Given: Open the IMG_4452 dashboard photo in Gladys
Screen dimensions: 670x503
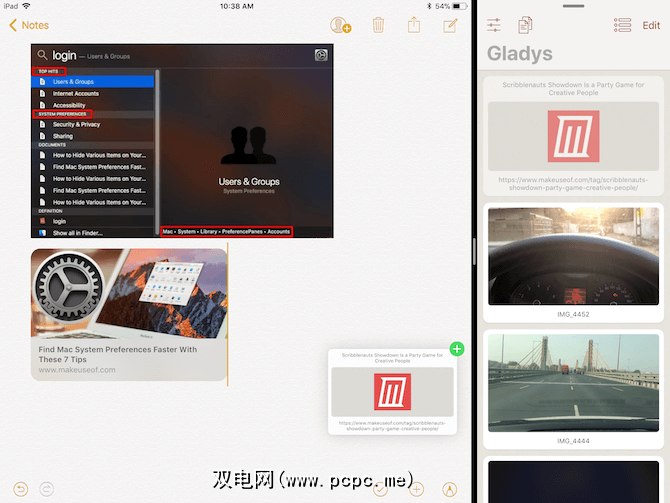Looking at the screenshot, I should (x=573, y=256).
